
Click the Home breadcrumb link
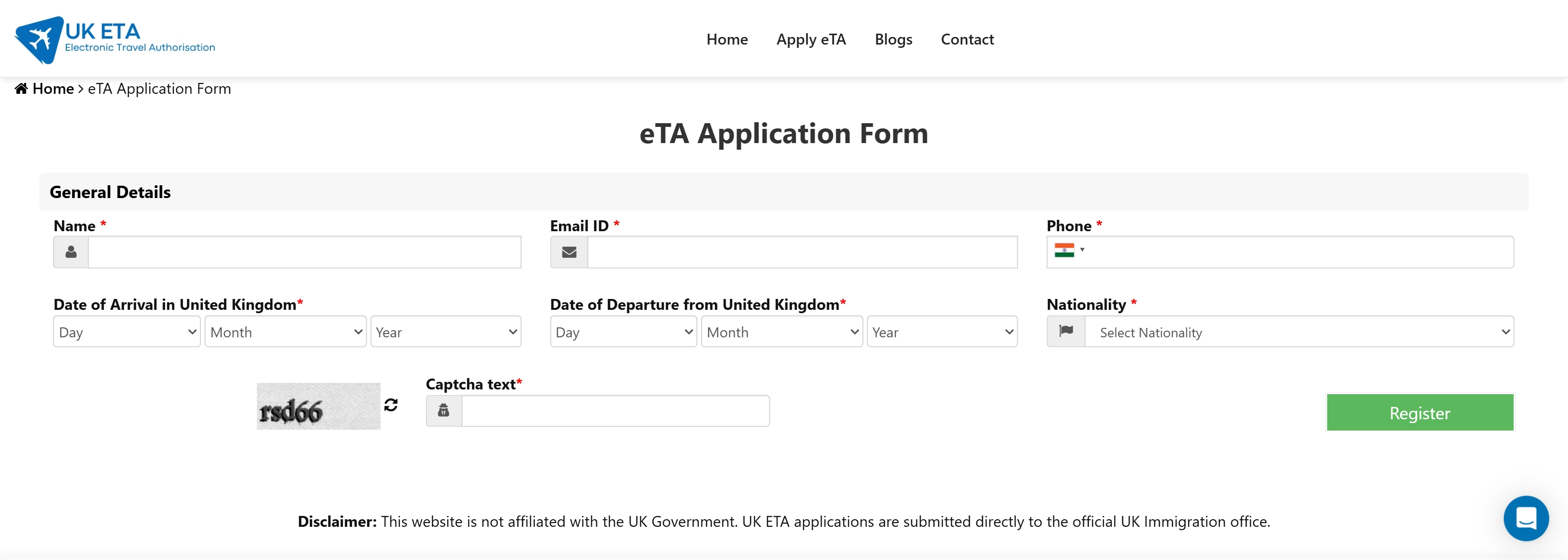[x=53, y=89]
